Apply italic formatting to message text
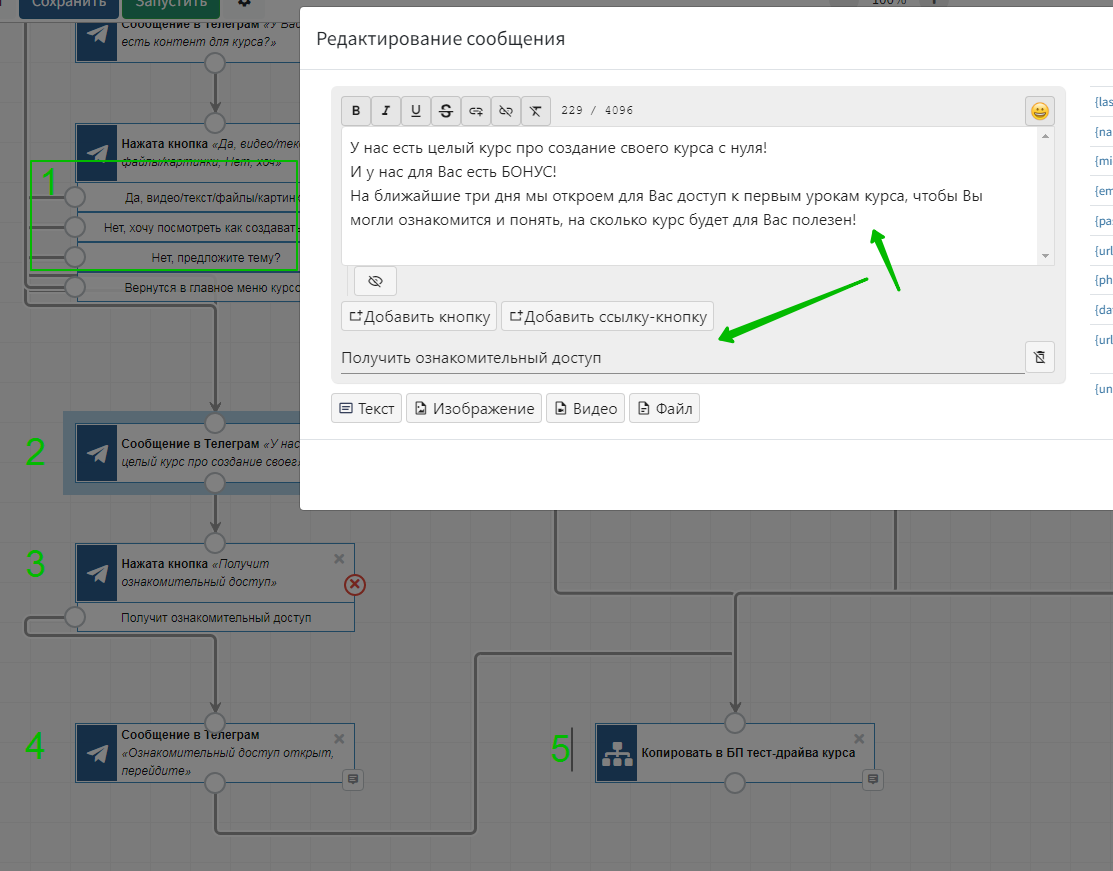Screen dimensions: 1113x871 point(386,111)
